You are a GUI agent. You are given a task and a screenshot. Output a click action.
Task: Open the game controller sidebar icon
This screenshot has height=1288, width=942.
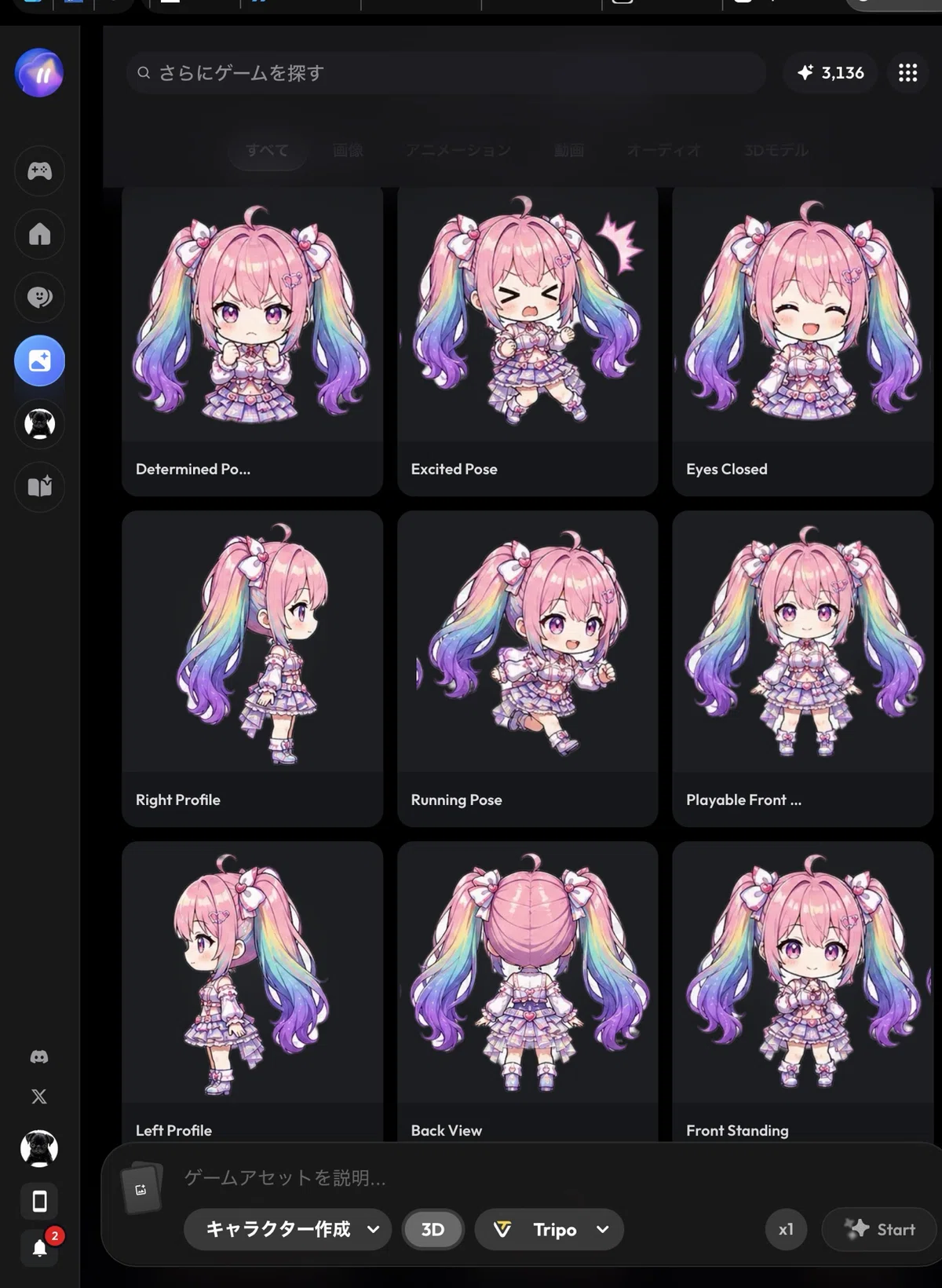[x=39, y=170]
